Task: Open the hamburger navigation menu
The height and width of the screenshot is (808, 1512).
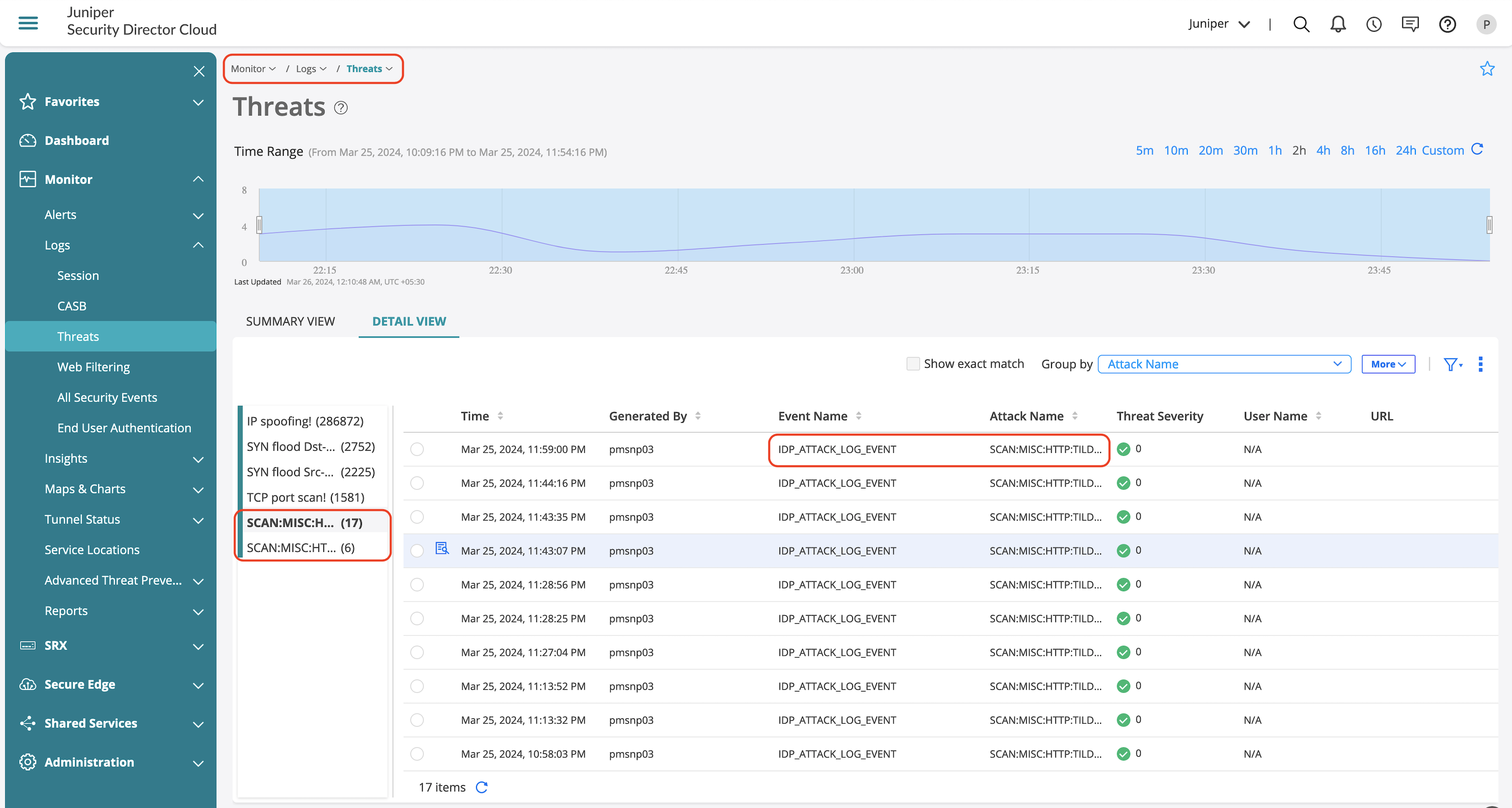Action: click(28, 23)
